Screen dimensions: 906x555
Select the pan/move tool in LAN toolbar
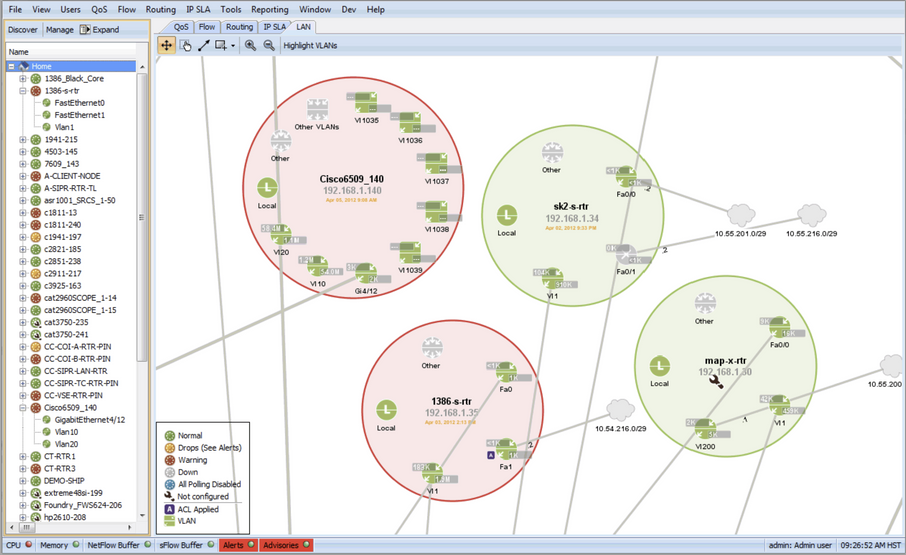coord(166,45)
